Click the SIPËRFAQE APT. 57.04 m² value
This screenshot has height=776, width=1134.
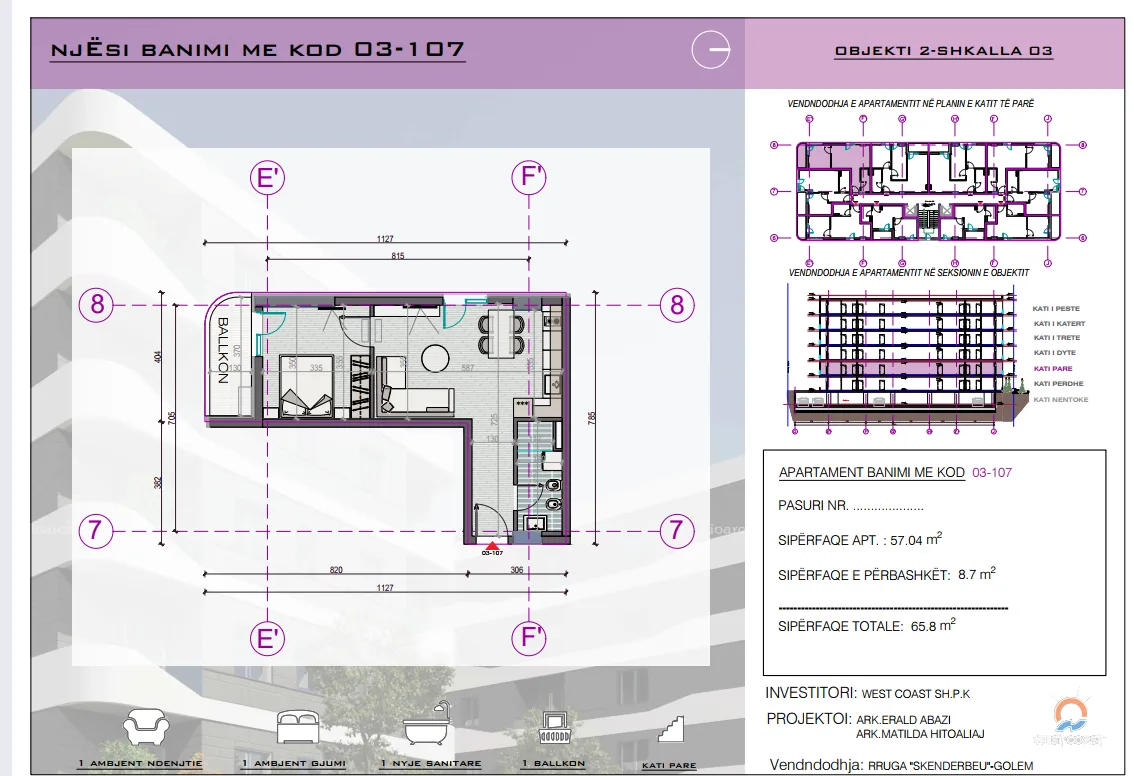(916, 540)
